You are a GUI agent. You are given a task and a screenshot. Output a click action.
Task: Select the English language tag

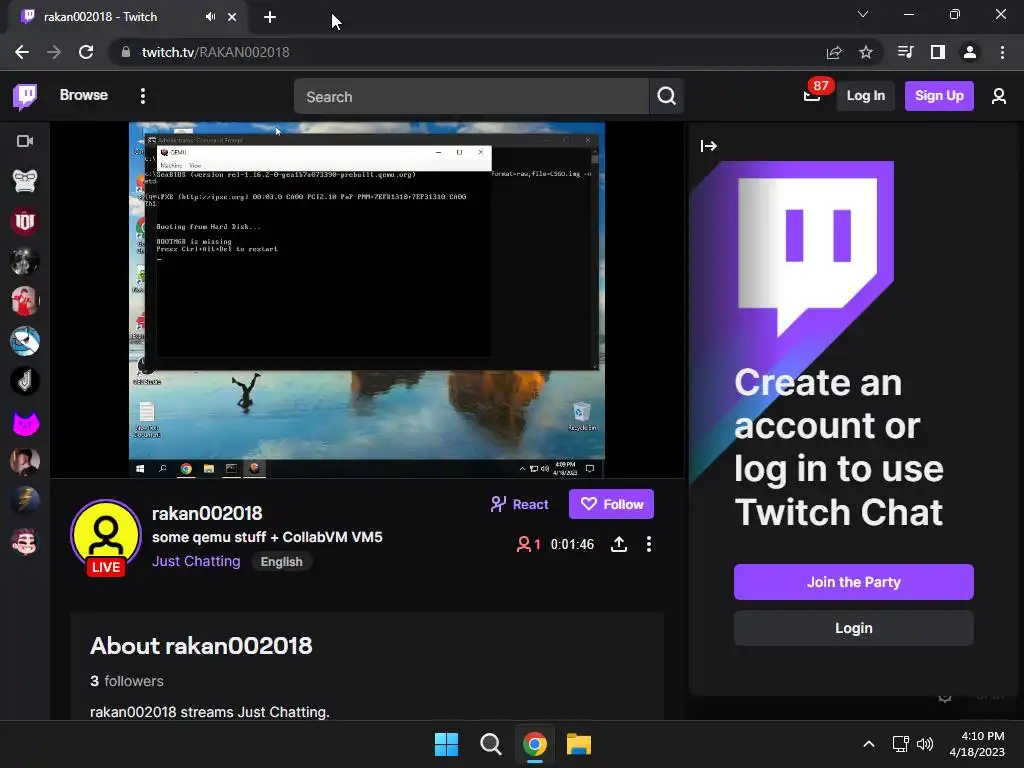[281, 562]
